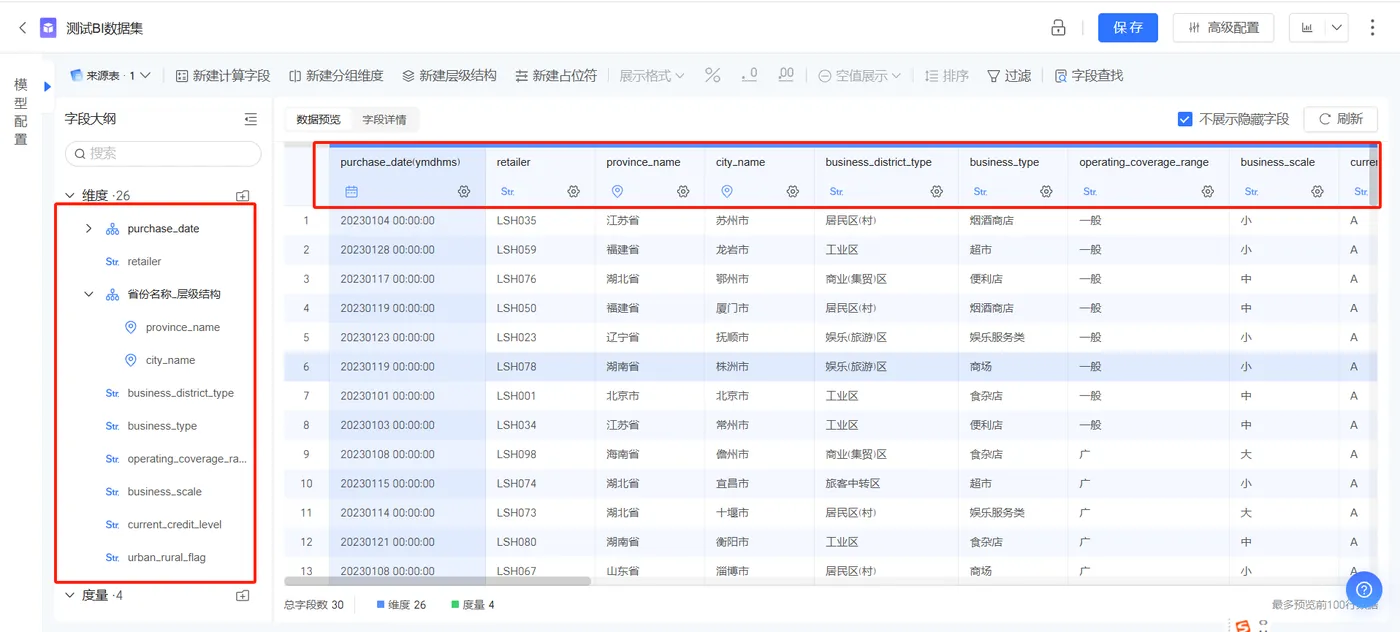The image size is (1400, 632).
Task: Select current_credit_level in field outline
Action: click(x=174, y=525)
